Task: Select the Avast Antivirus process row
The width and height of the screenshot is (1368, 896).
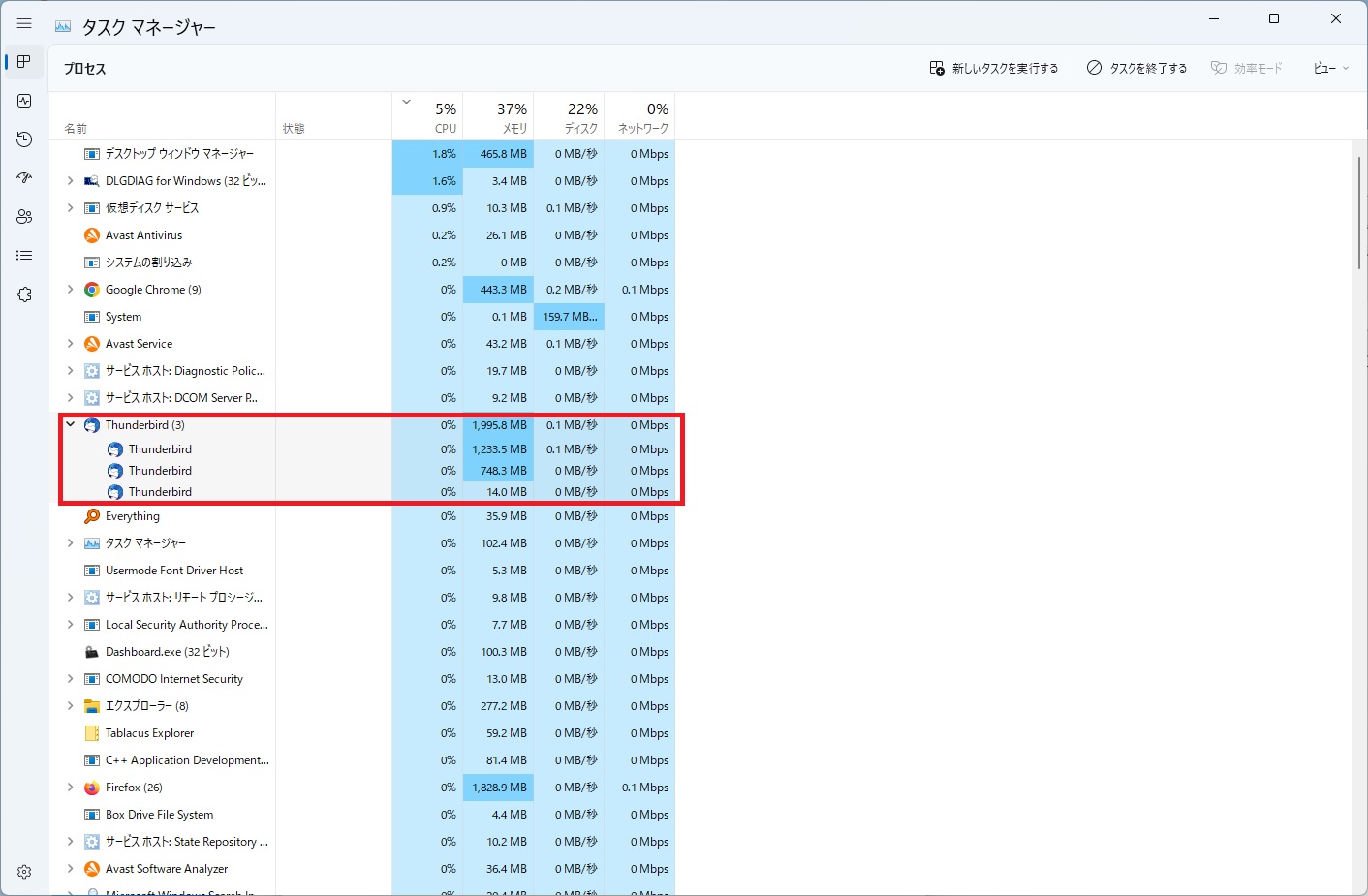Action: click(x=143, y=235)
